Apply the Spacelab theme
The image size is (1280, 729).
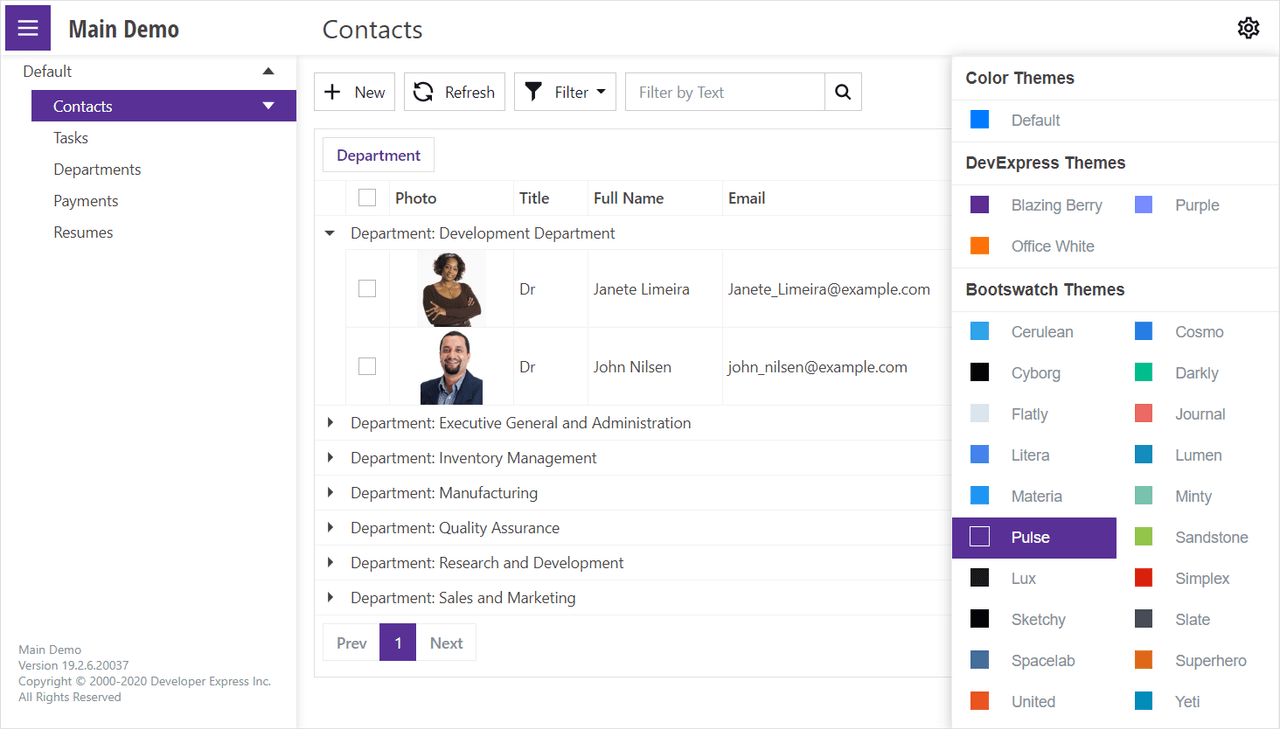[x=1034, y=660]
